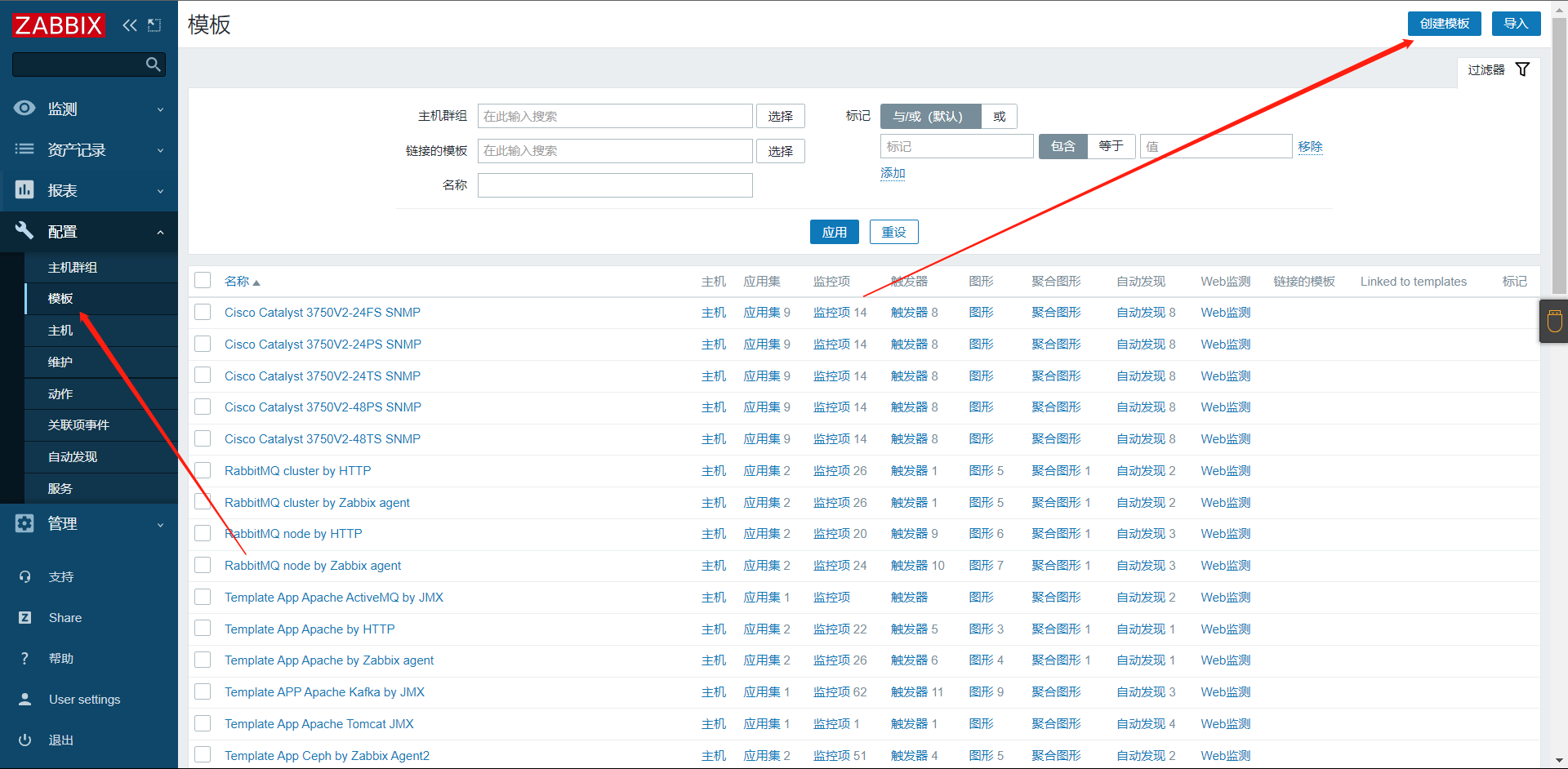Click the power icon for 退出
Viewport: 1568px width, 769px height.
[24, 740]
